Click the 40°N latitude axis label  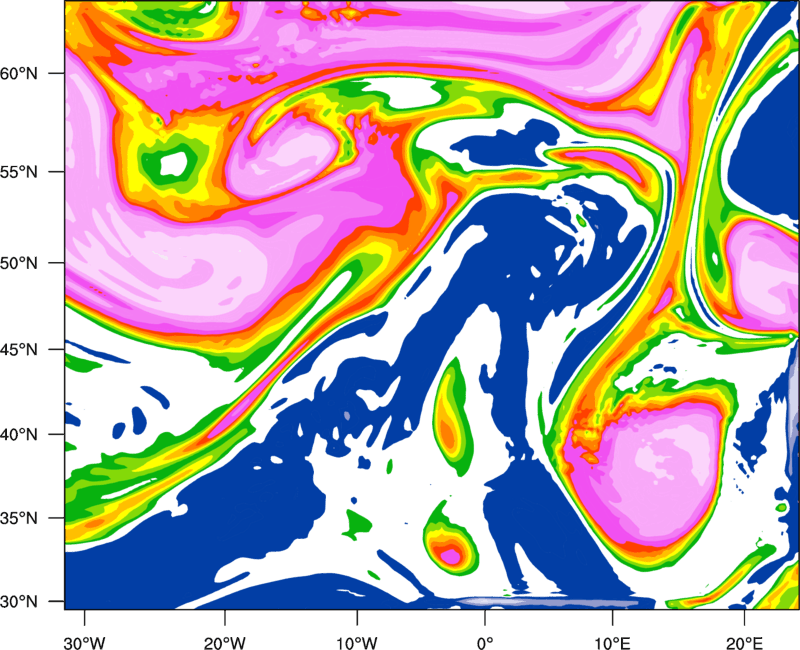click(x=19, y=435)
